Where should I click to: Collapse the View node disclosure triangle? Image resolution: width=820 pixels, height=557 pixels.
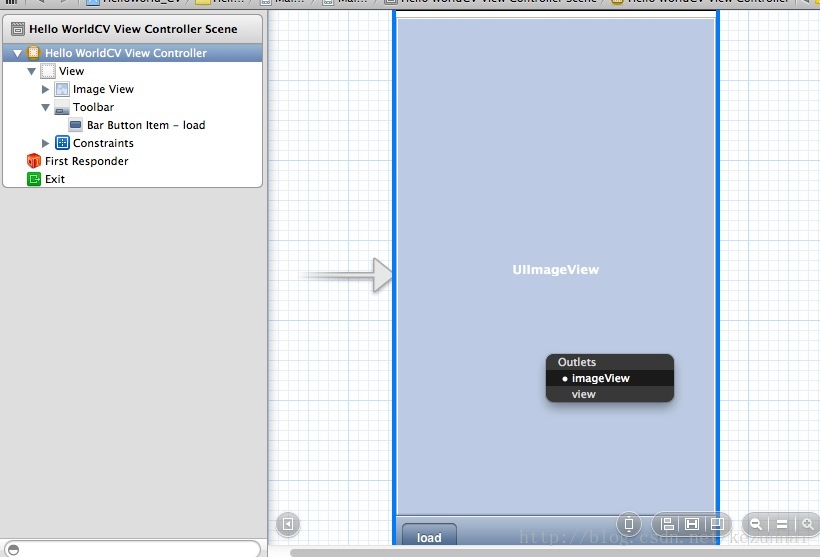pos(31,71)
